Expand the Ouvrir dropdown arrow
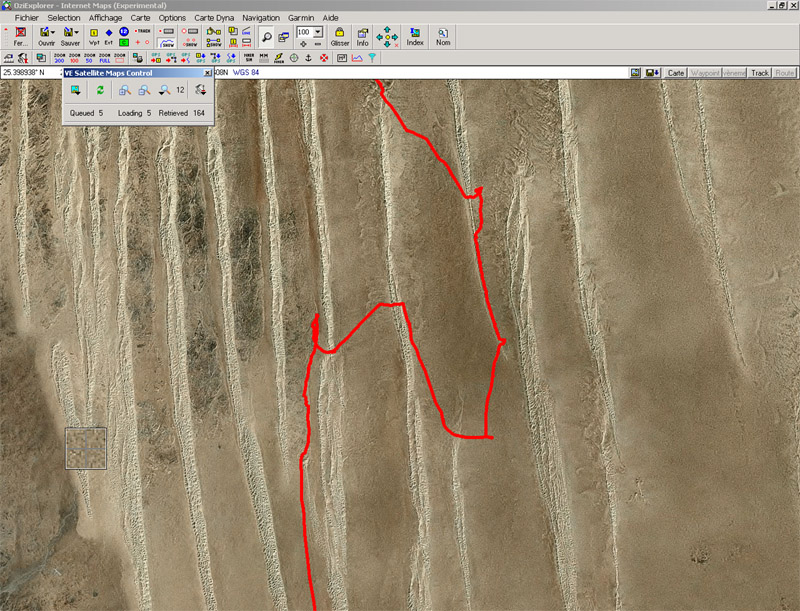This screenshot has width=800, height=611. point(53,33)
